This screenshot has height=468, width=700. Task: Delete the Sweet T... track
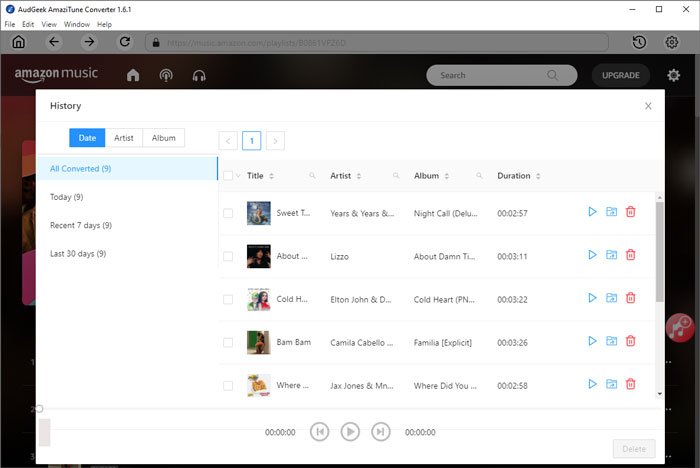(630, 212)
